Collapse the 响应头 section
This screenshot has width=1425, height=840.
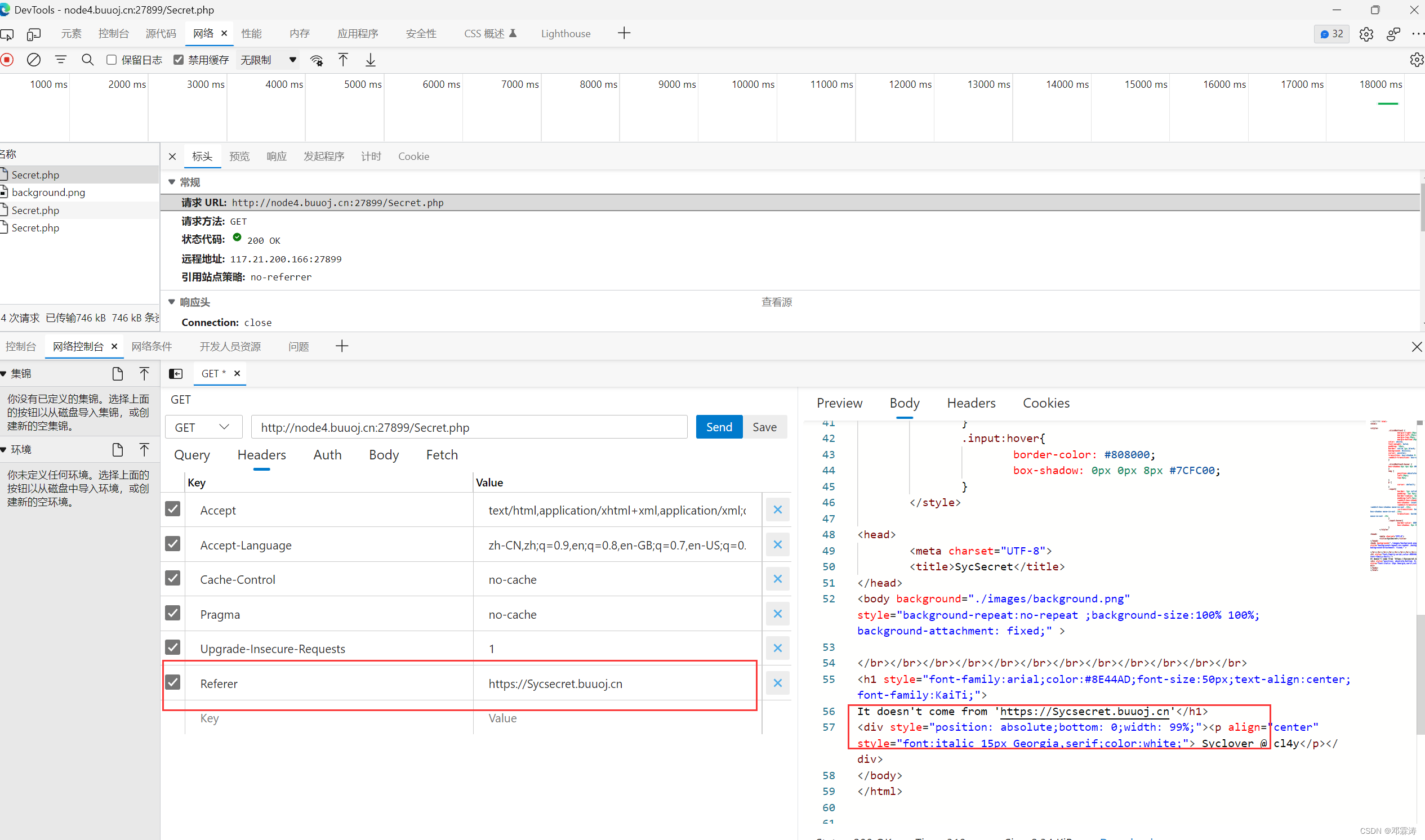[x=172, y=302]
